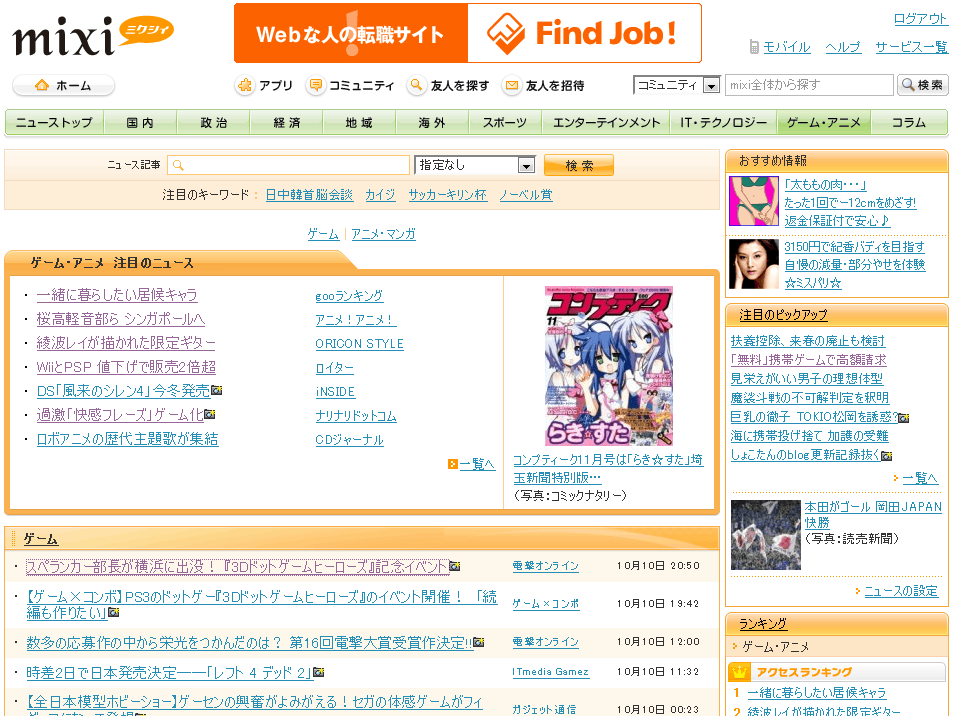Open the アニメ・マンガ sub-category link
The image size is (953, 716).
point(384,233)
